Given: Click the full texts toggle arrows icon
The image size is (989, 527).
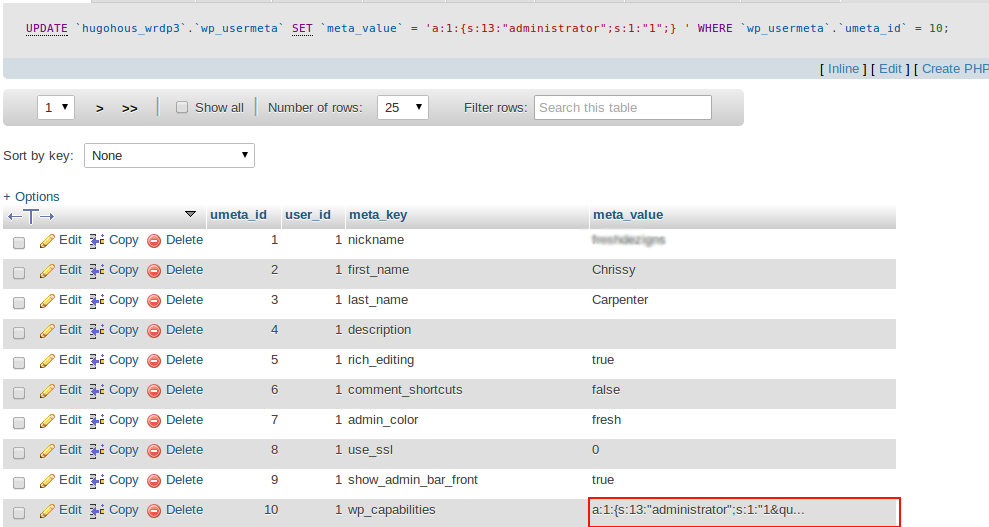Looking at the screenshot, I should coord(31,216).
